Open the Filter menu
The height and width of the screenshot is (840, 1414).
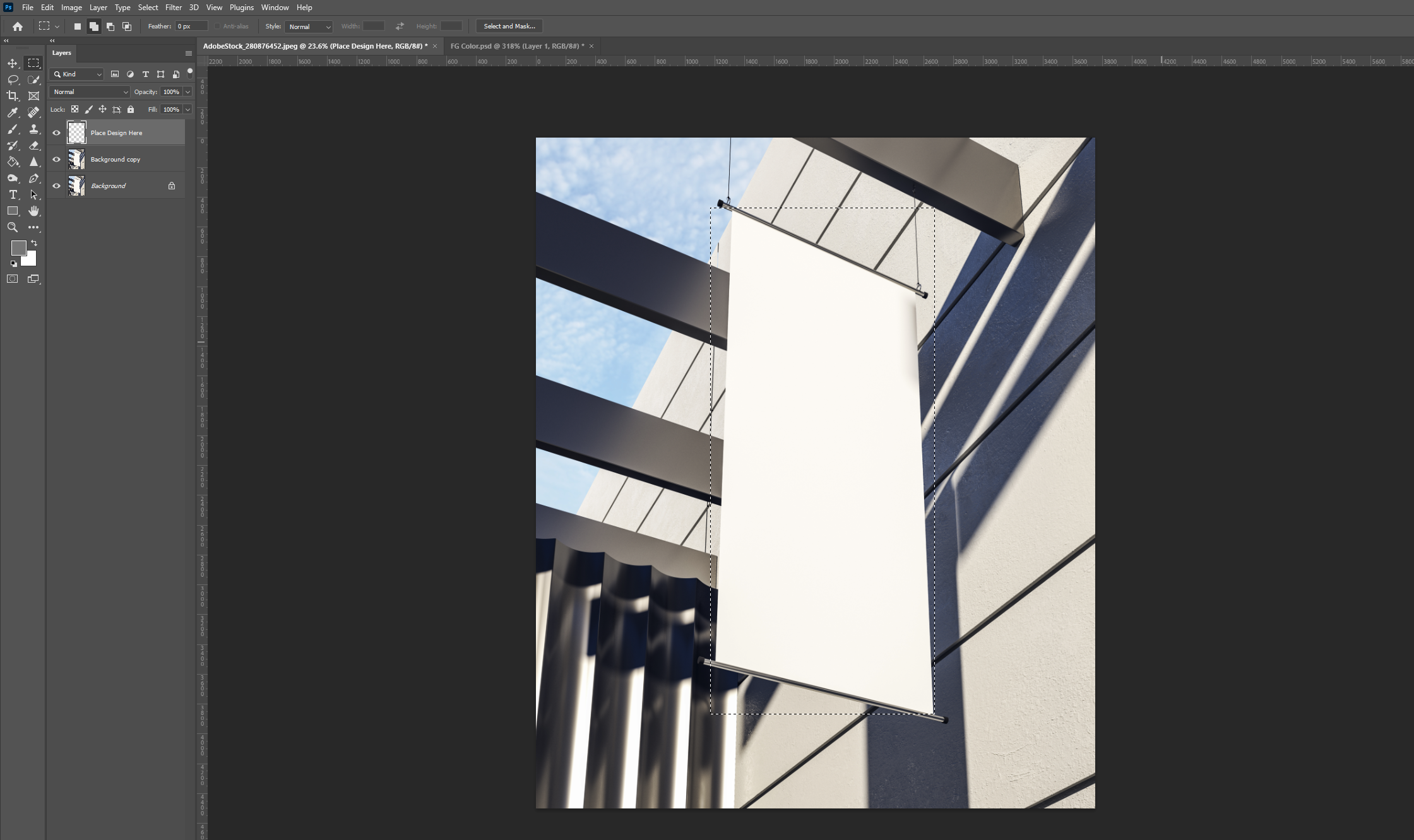[173, 8]
